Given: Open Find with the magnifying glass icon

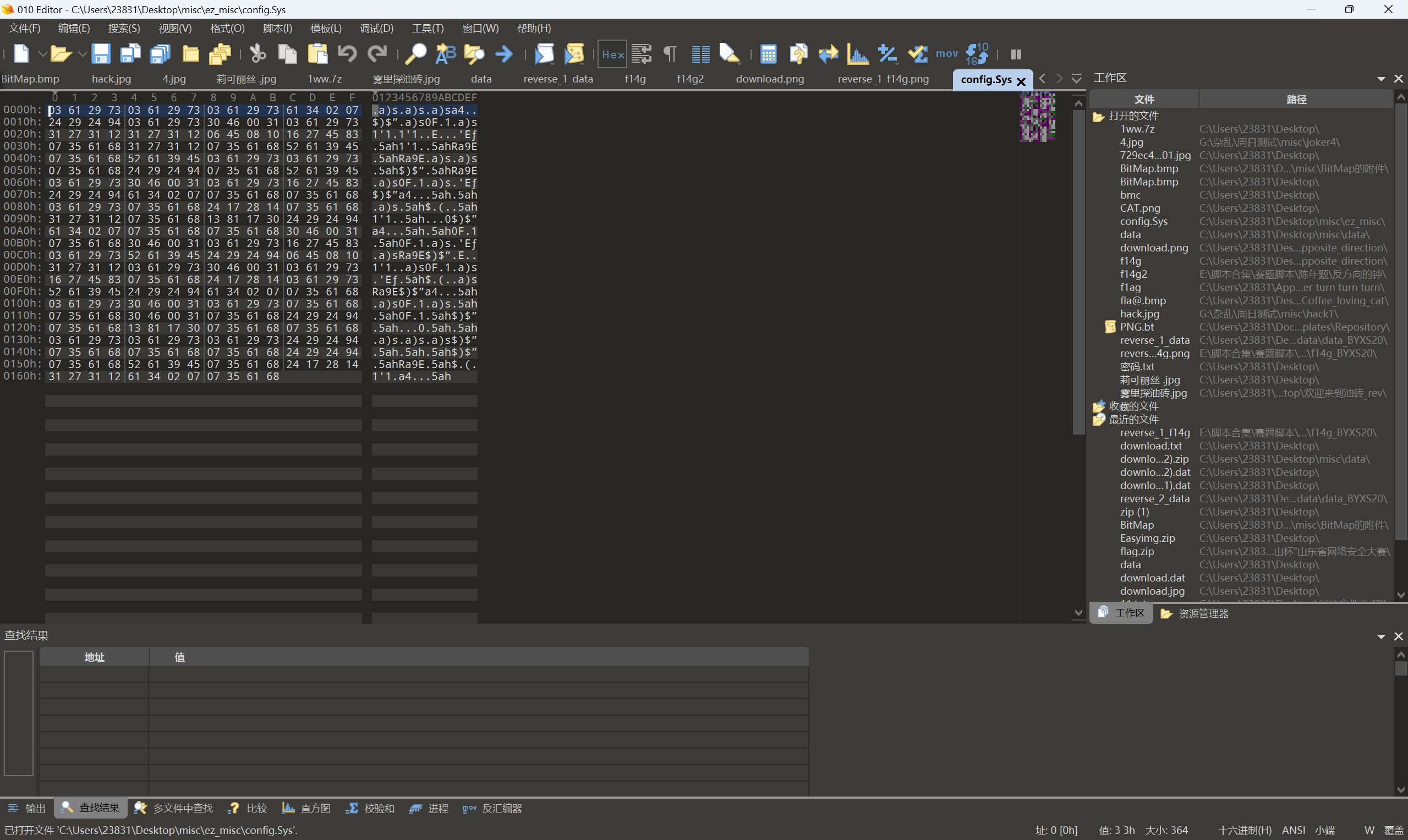Looking at the screenshot, I should click(415, 54).
